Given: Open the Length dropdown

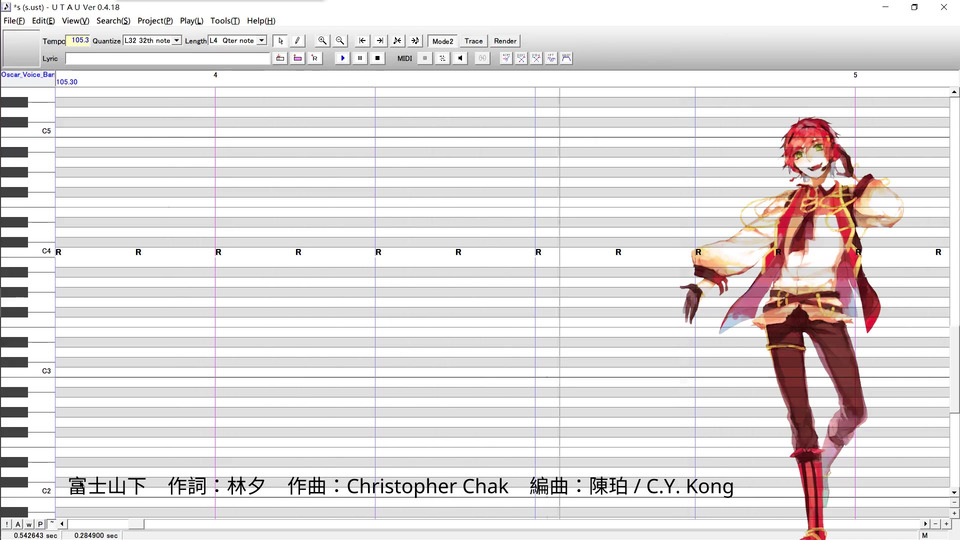Looking at the screenshot, I should [261, 40].
